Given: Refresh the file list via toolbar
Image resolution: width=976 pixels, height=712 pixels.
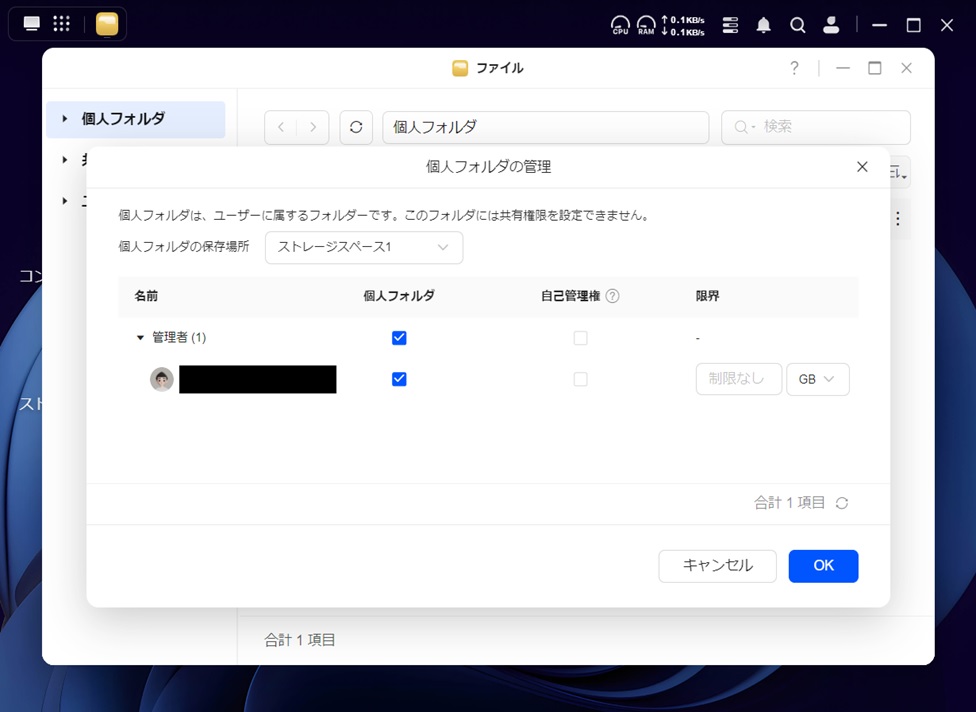Looking at the screenshot, I should (356, 127).
